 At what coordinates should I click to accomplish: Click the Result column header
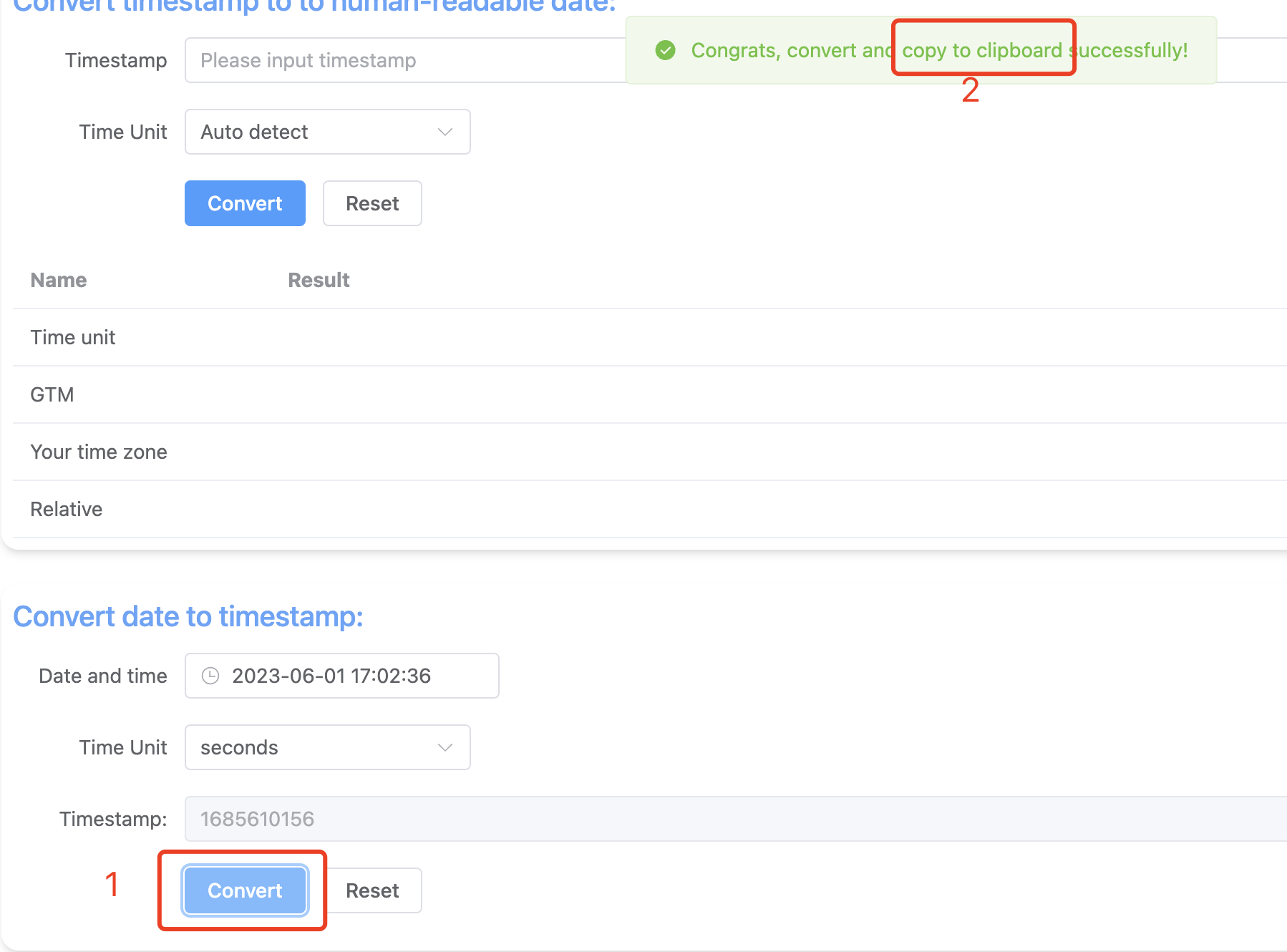click(x=318, y=280)
